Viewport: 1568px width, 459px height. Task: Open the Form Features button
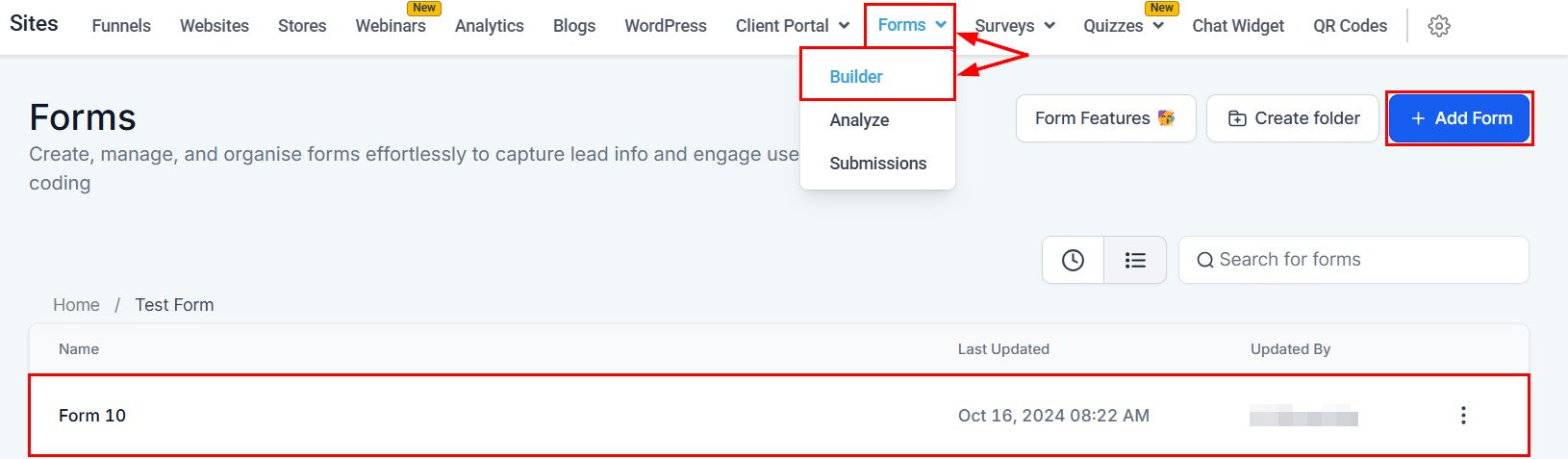[x=1105, y=118]
